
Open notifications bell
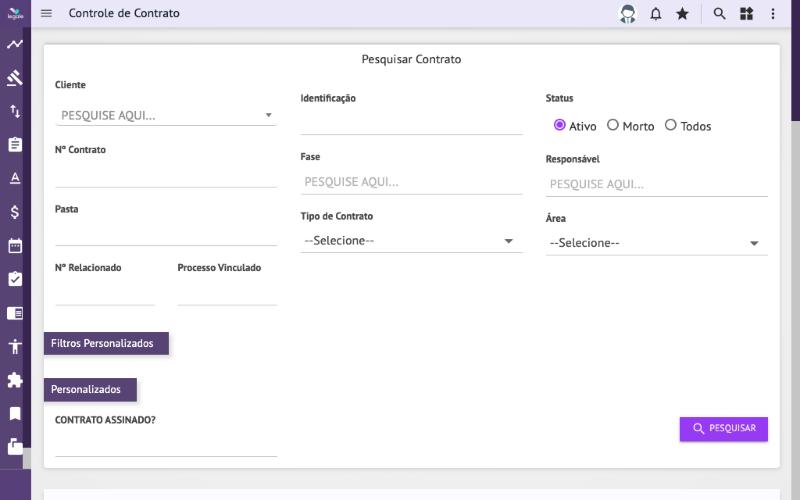tap(656, 14)
